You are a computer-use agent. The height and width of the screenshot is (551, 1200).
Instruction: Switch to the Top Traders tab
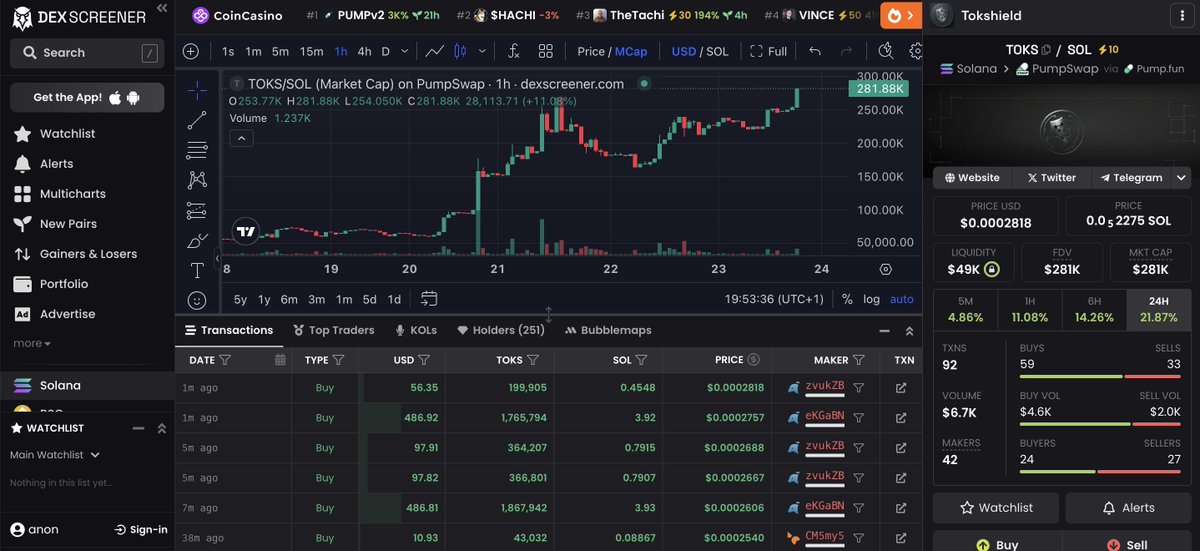pyautogui.click(x=334, y=330)
